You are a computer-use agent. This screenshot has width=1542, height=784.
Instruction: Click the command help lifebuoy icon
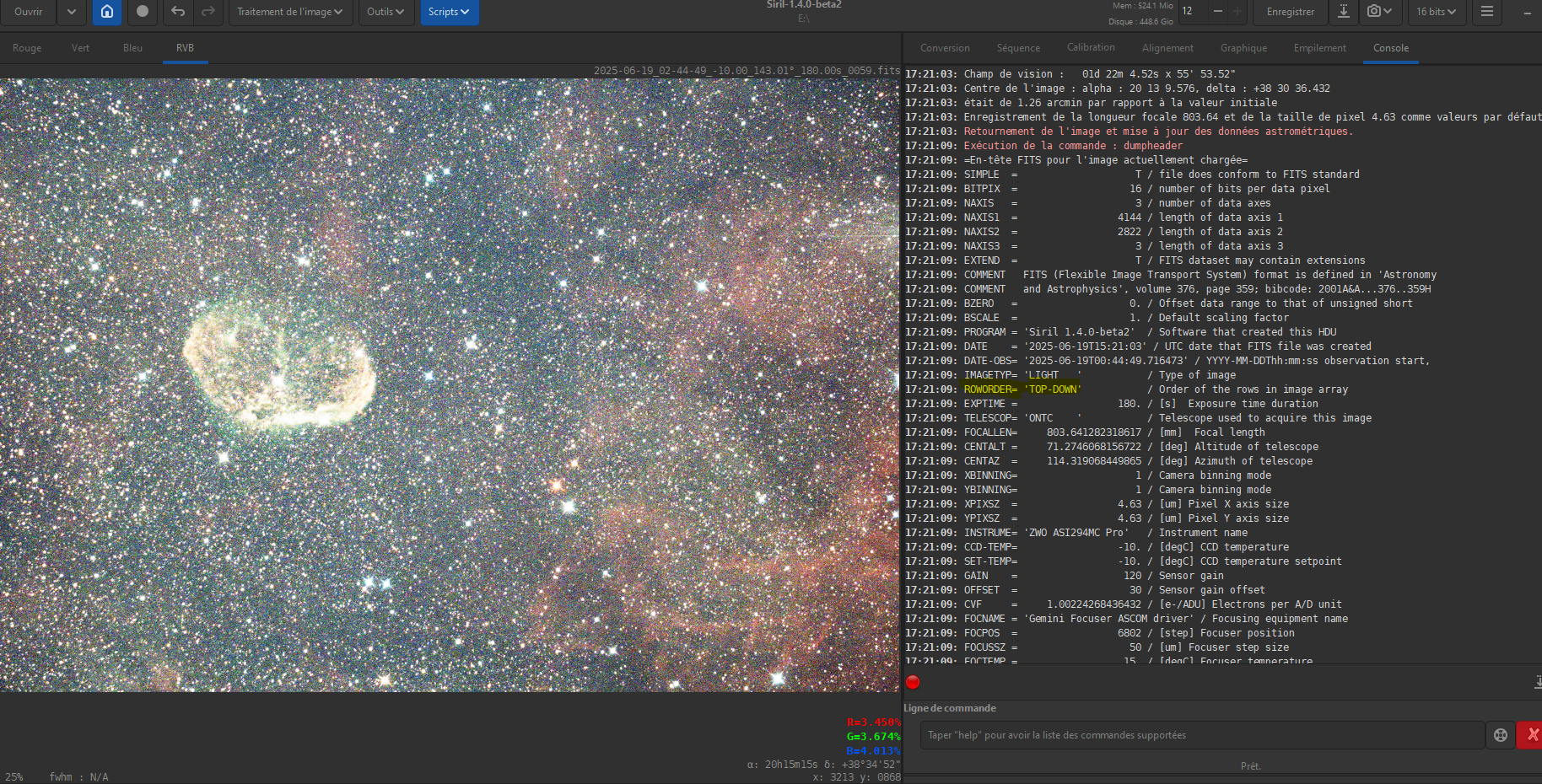[x=1500, y=735]
